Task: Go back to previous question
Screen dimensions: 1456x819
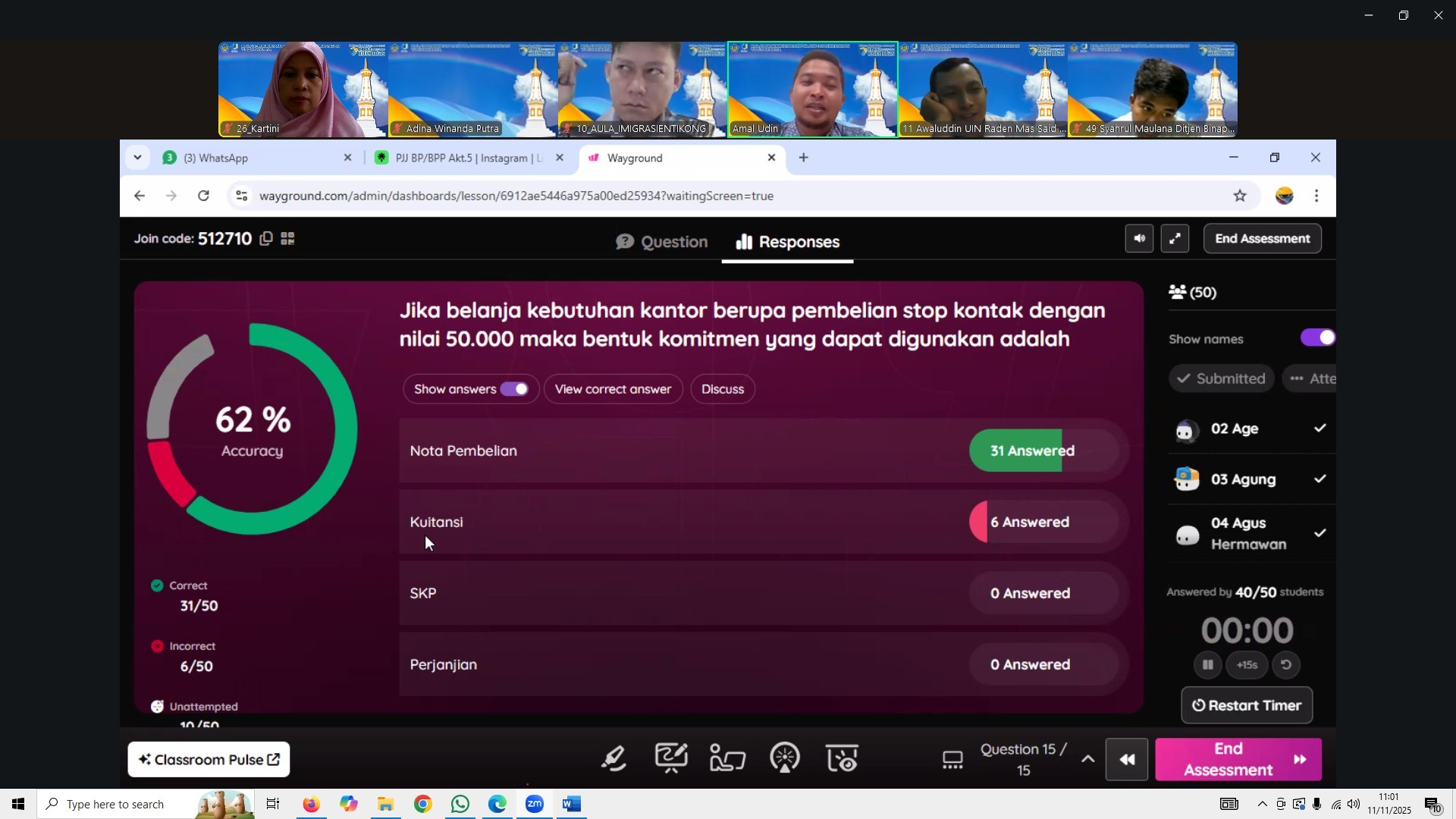Action: coord(1127,760)
